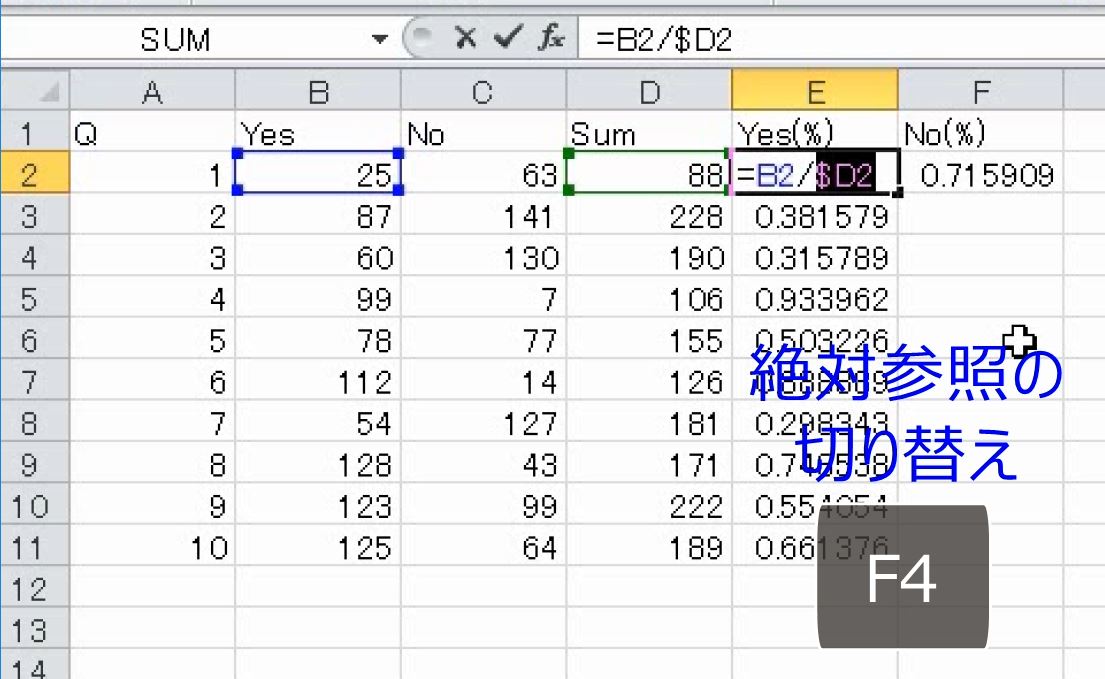Click the cancel (X) formula entry icon
Screen dimensions: 1105x679
pyautogui.click(x=465, y=37)
